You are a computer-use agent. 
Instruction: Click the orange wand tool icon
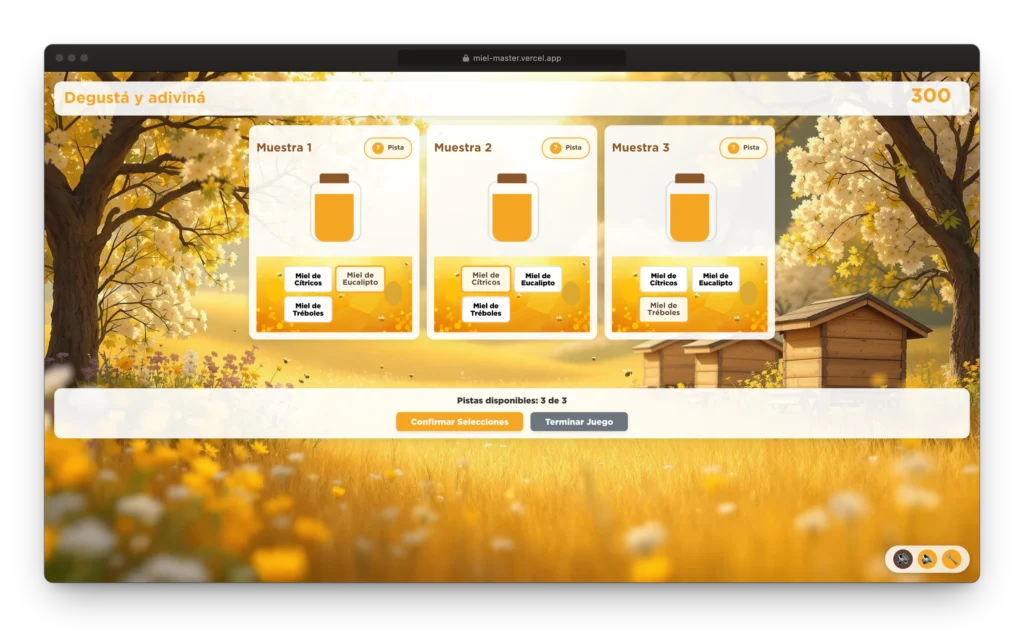click(x=952, y=559)
